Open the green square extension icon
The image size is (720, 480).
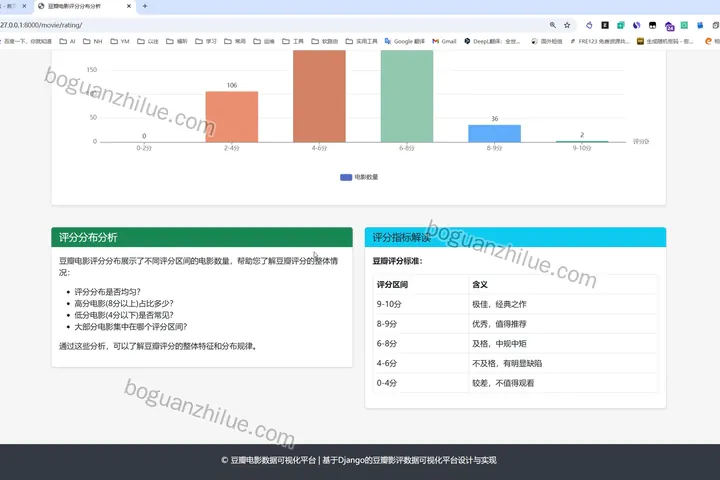tap(684, 25)
